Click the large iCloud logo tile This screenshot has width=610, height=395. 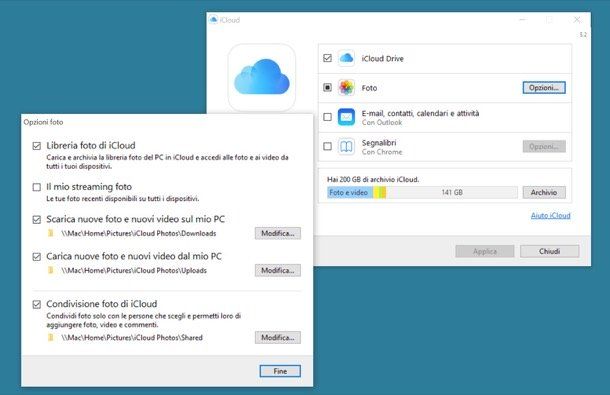tap(262, 77)
